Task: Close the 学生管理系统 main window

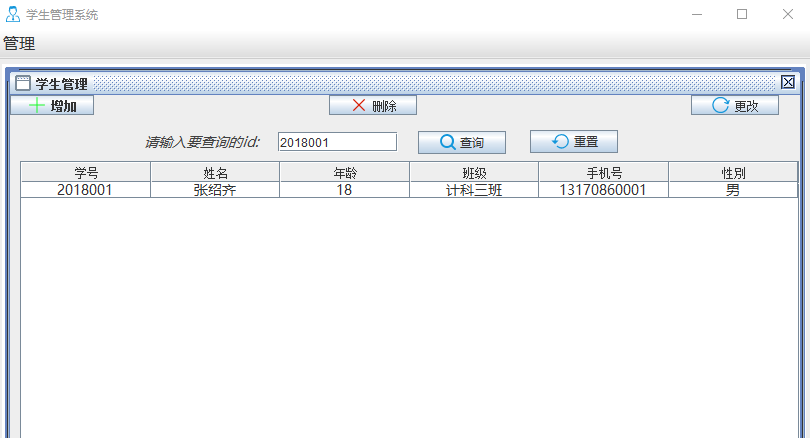Action: [x=787, y=14]
